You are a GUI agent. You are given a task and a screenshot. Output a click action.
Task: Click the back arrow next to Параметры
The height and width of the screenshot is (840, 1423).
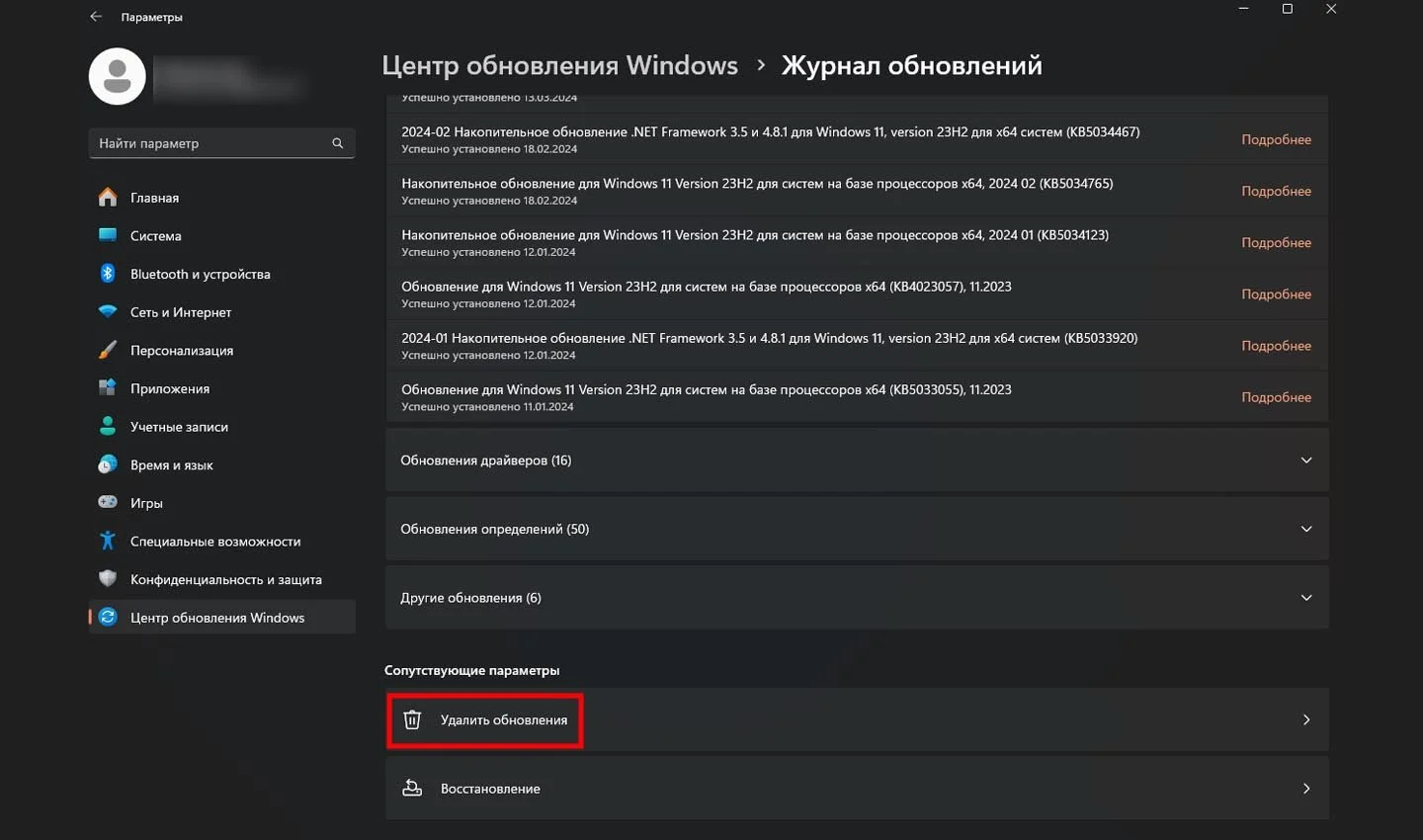coord(96,17)
